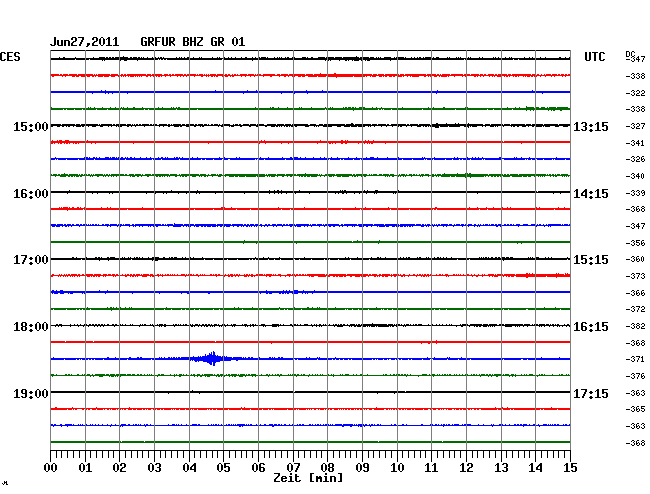Select minute tick label '03'
This screenshot has width=650, height=494.
(154, 468)
